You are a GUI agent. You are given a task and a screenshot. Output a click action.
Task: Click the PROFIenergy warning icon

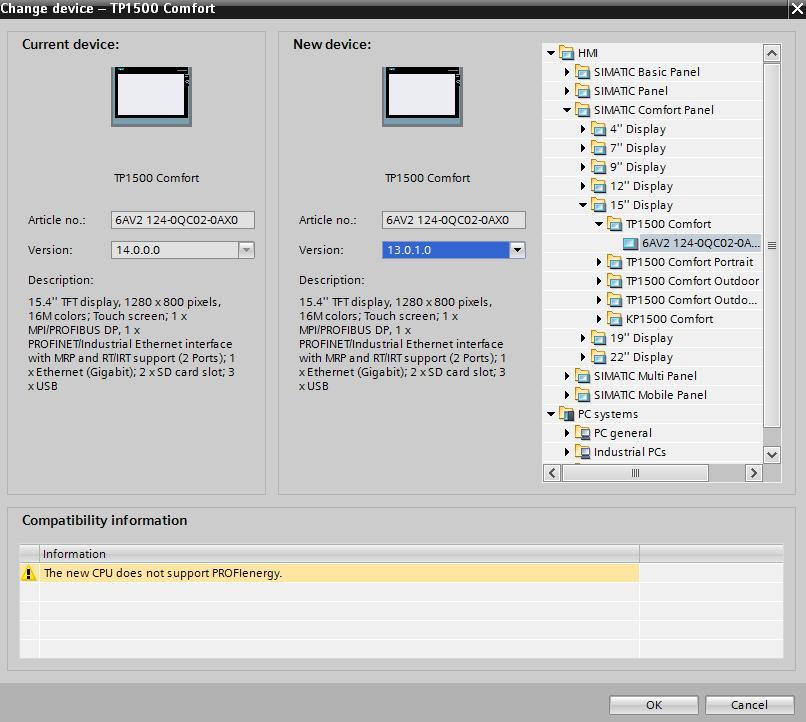[29, 573]
